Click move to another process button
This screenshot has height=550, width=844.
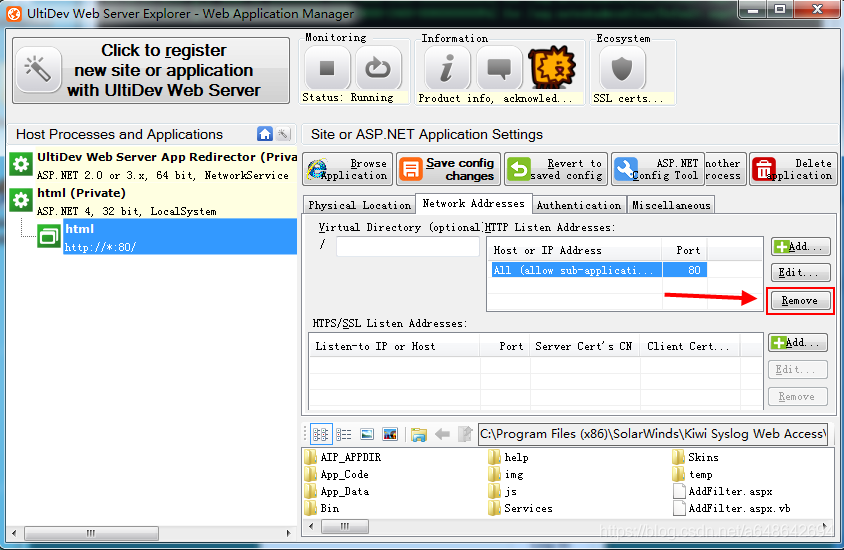tap(725, 169)
